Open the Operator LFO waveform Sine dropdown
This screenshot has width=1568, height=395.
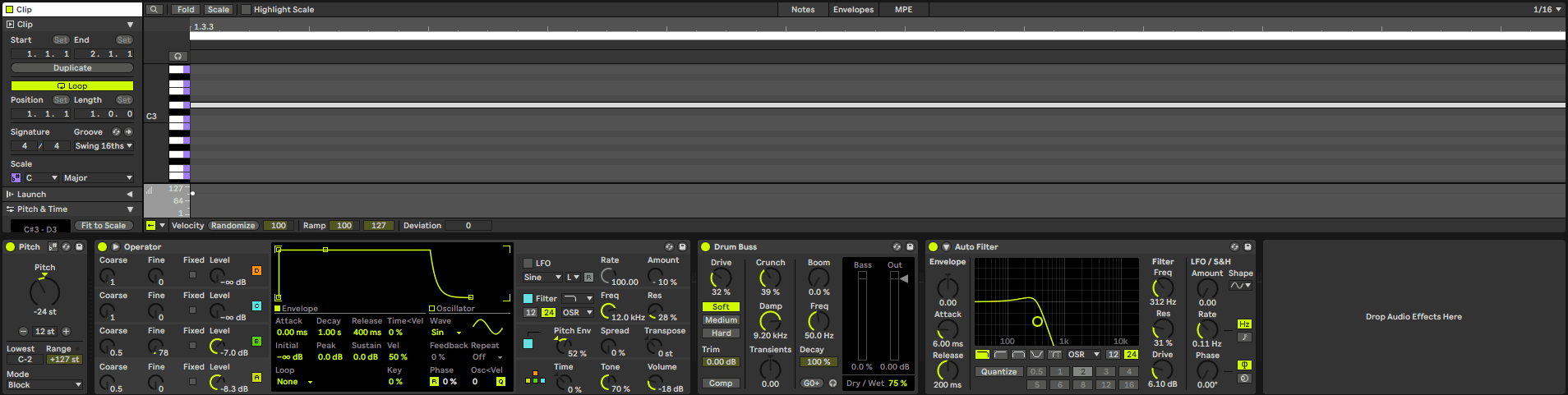(x=542, y=278)
